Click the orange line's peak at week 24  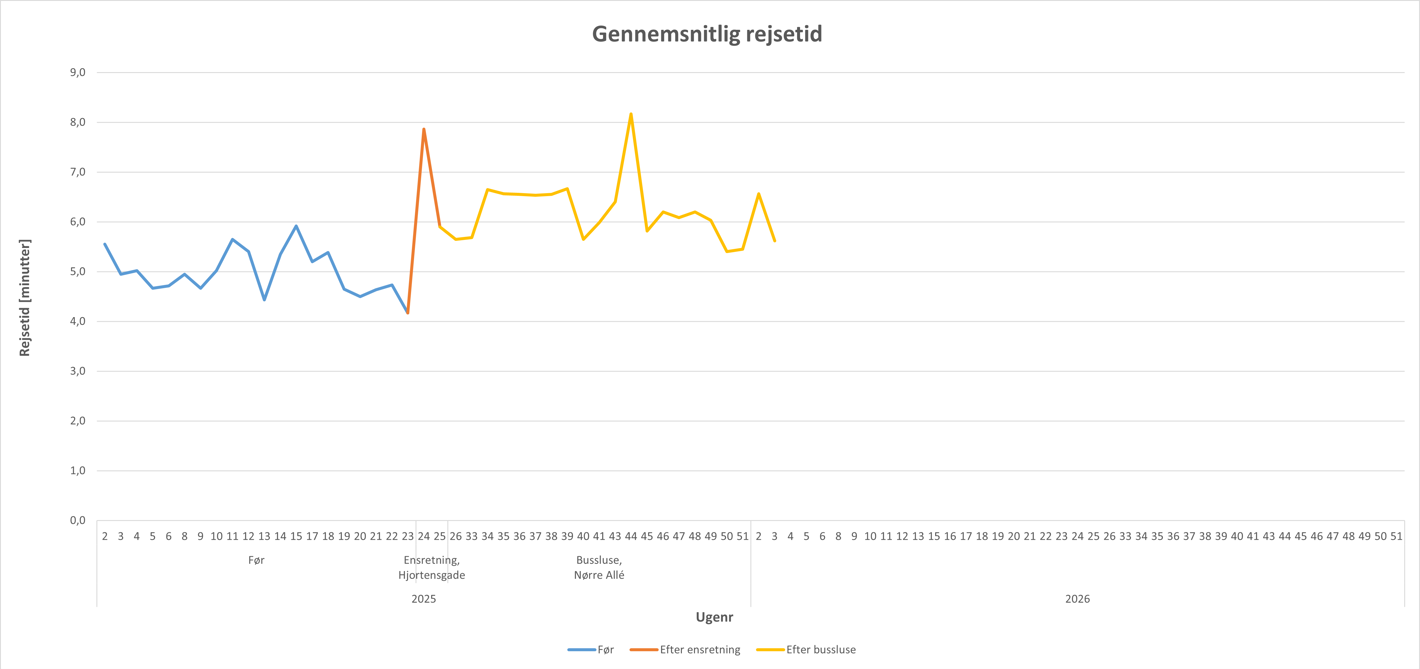[424, 129]
